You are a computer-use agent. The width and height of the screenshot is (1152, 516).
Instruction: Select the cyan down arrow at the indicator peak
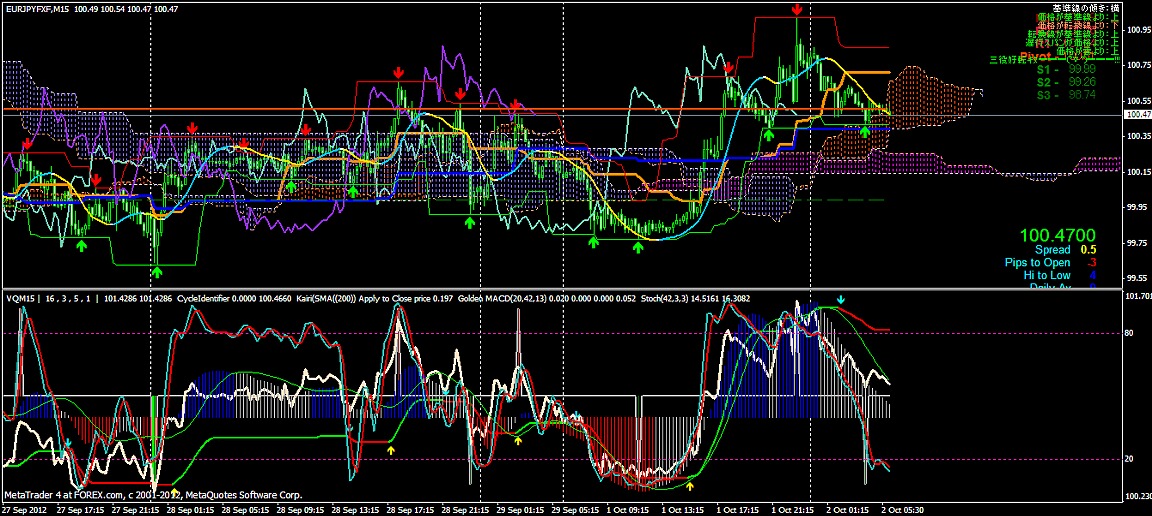point(841,299)
